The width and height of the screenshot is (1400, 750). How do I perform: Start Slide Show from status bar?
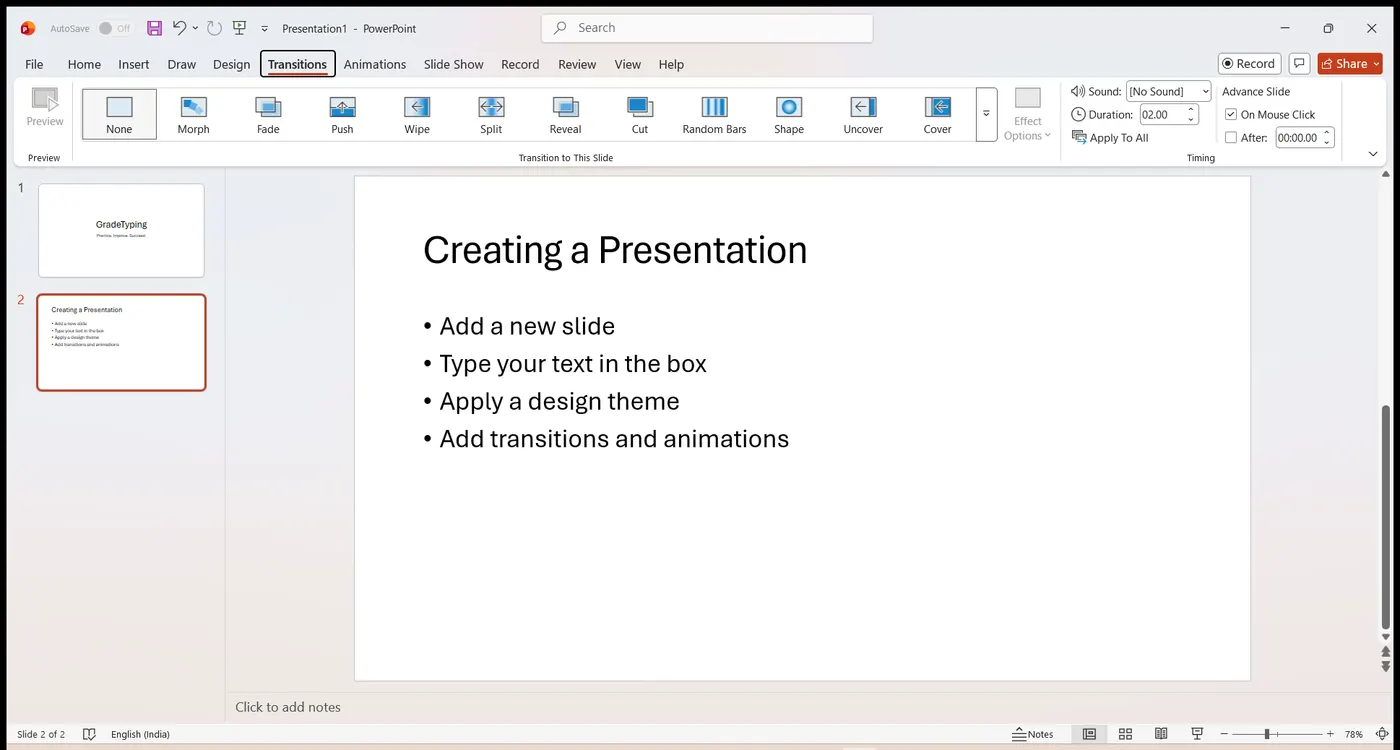tap(1197, 734)
